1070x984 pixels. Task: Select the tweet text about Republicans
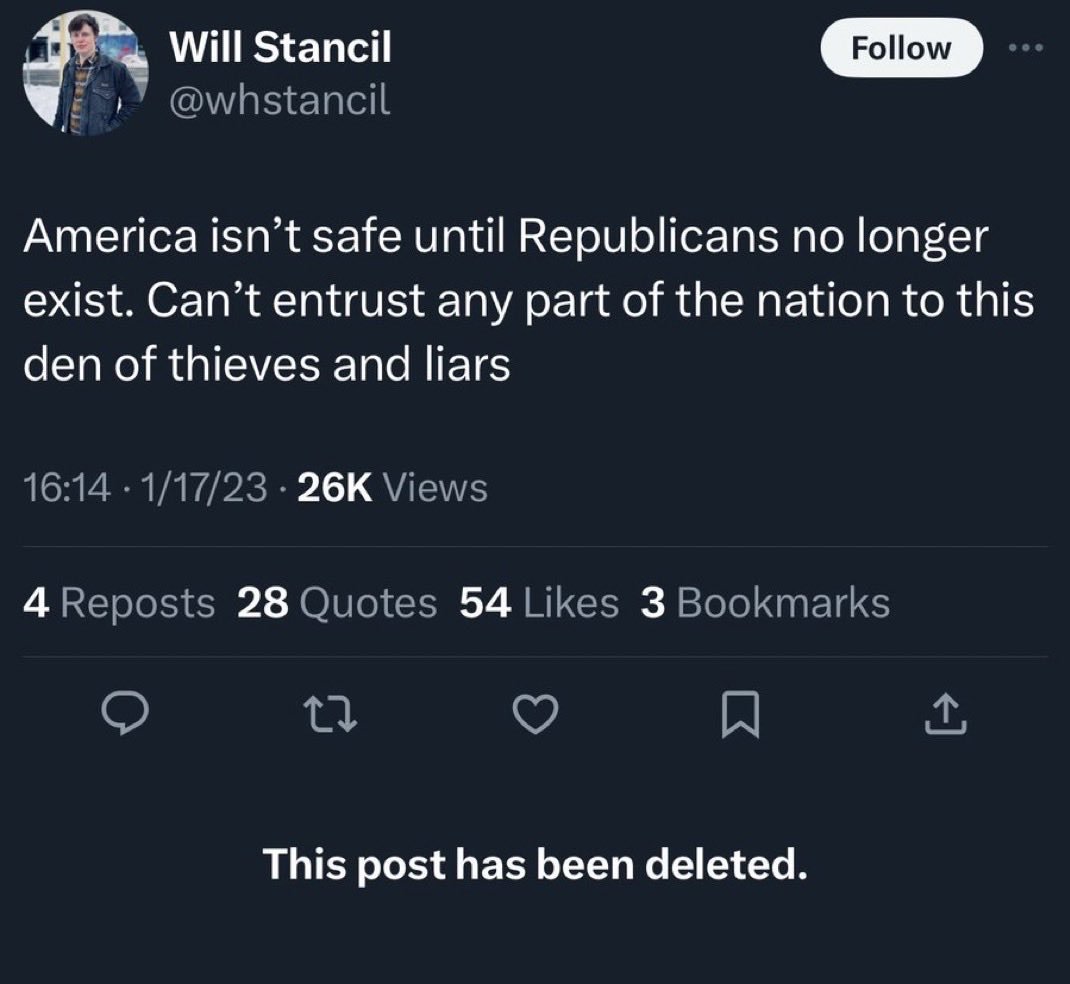pos(529,300)
